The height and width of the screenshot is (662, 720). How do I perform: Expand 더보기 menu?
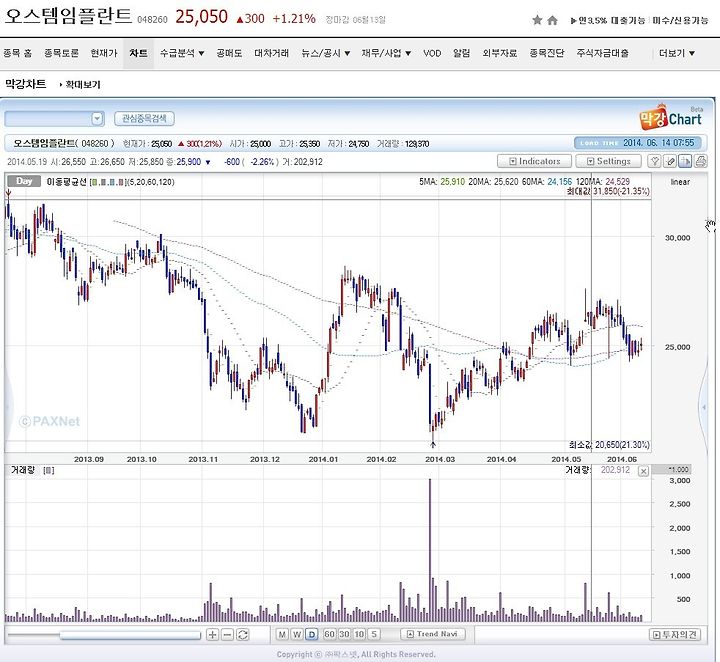click(677, 53)
